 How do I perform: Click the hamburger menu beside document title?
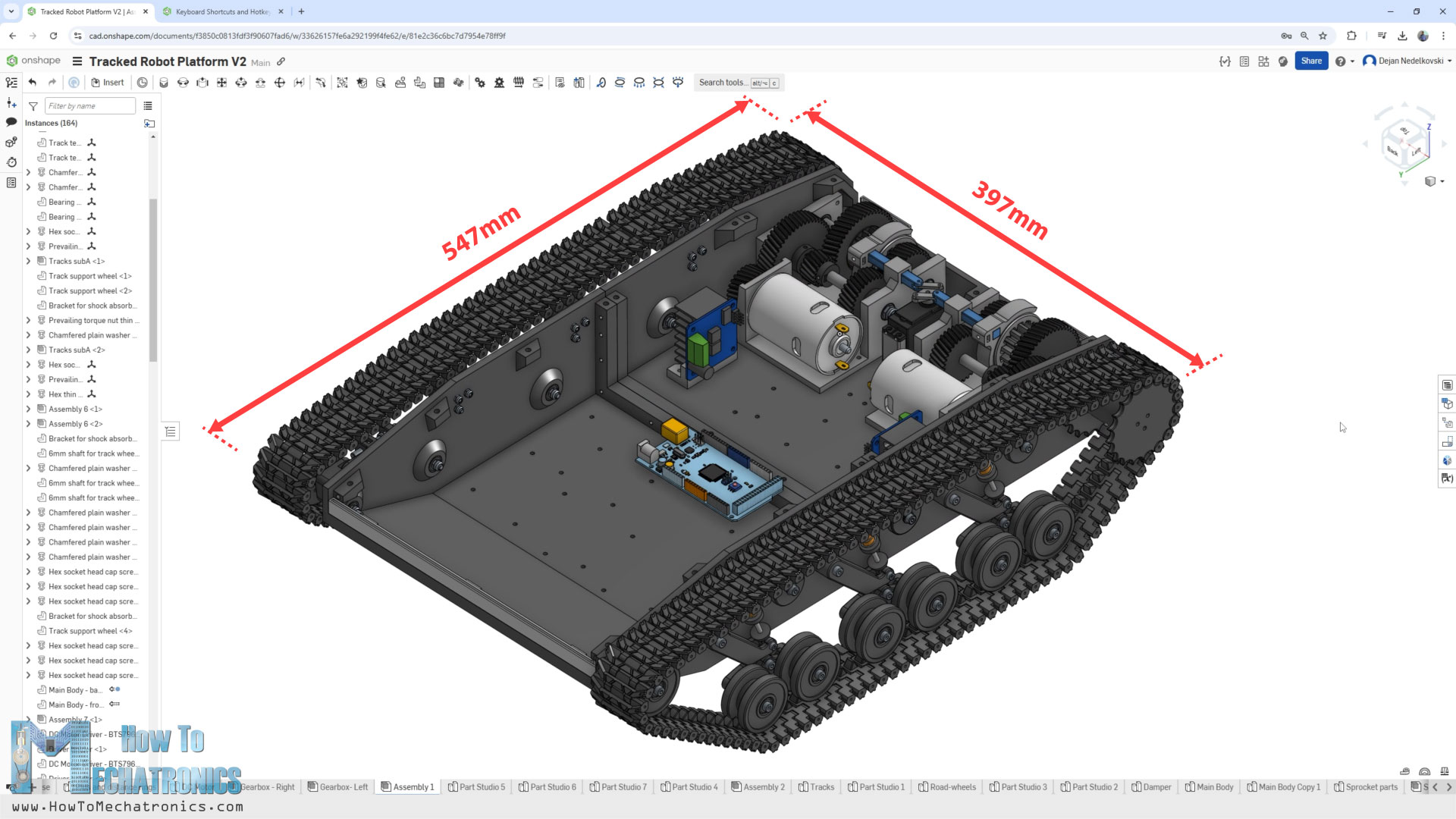coord(77,61)
